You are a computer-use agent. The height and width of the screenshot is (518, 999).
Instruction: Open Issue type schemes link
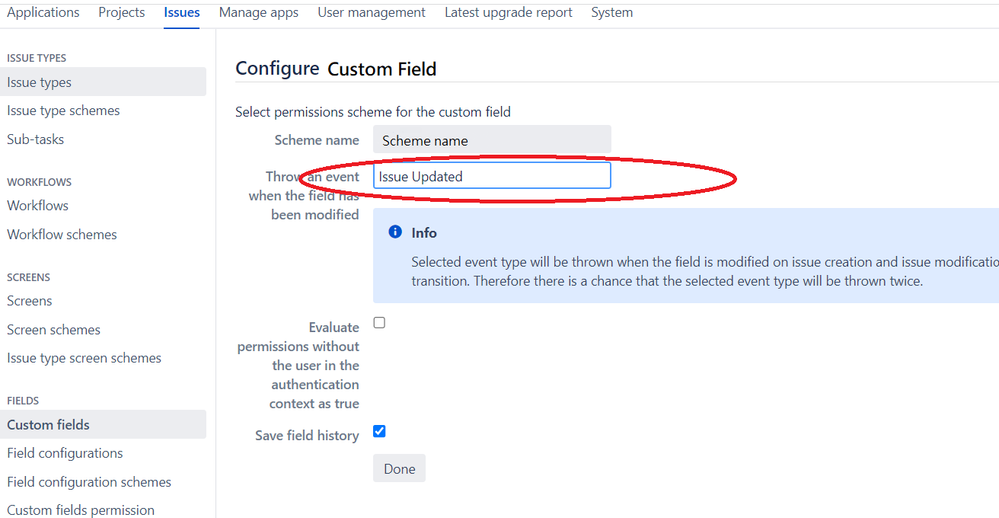pyautogui.click(x=63, y=111)
